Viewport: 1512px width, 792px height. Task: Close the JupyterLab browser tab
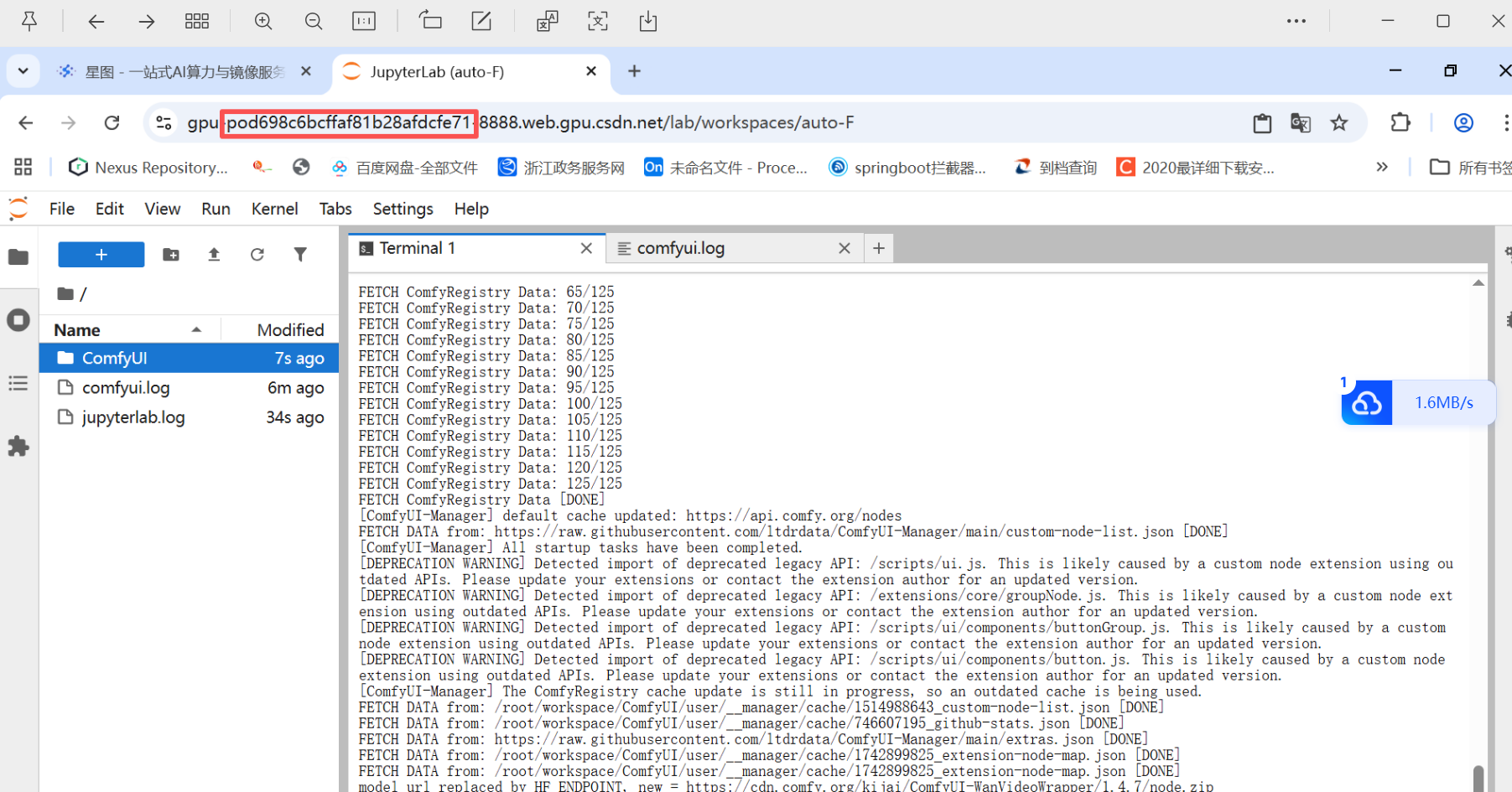[x=591, y=71]
